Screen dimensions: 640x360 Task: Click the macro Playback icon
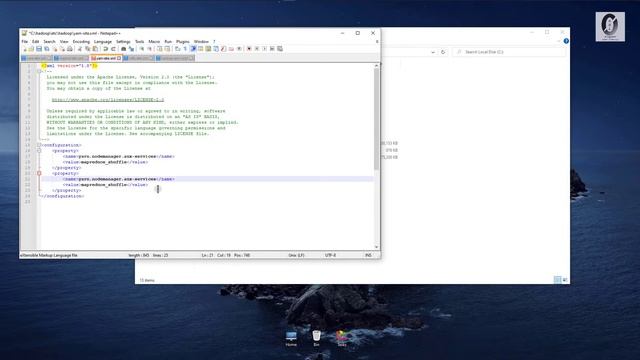(x=264, y=49)
